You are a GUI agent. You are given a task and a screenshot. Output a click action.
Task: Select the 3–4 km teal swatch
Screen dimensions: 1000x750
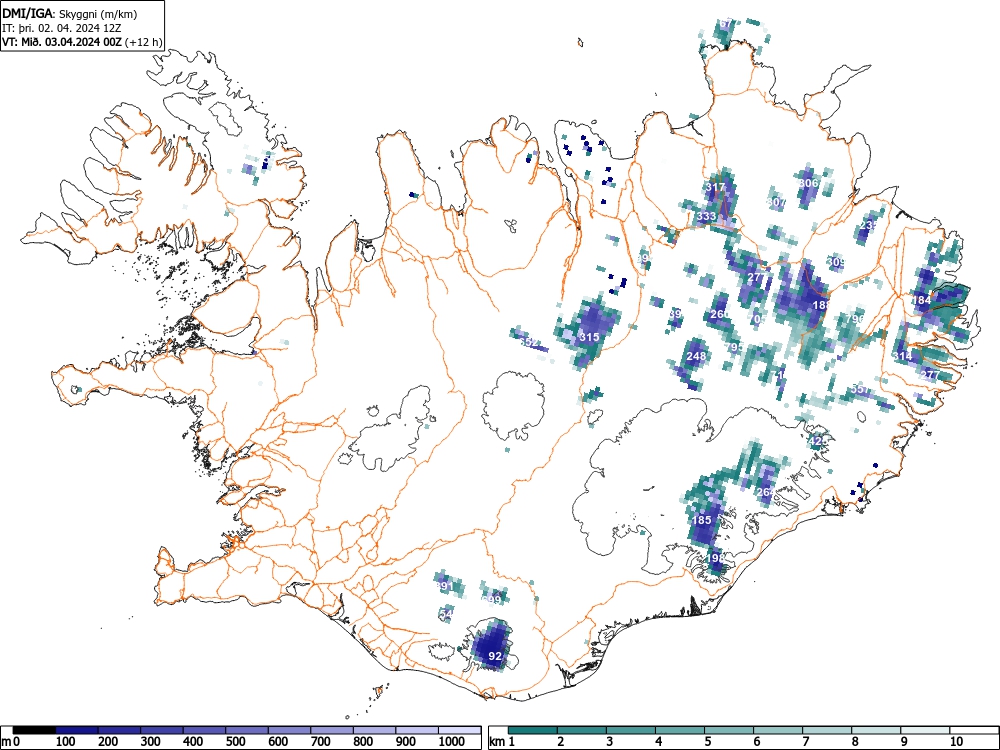click(x=631, y=730)
